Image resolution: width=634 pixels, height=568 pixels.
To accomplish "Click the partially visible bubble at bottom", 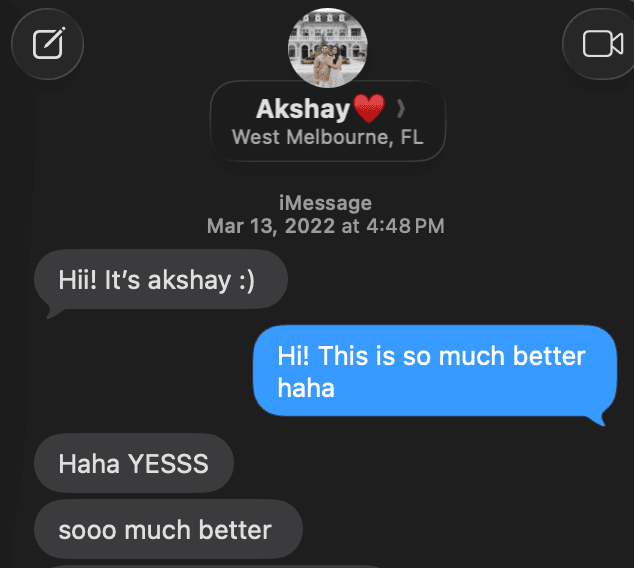I will (x=214, y=566).
